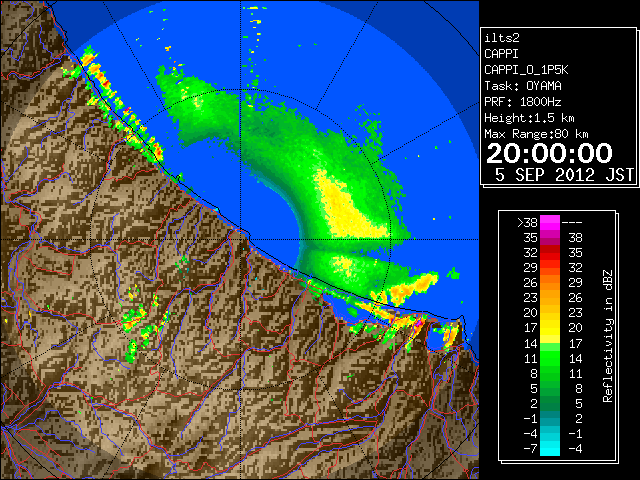Click the 'ilts2' label in info box

pyautogui.click(x=502, y=38)
